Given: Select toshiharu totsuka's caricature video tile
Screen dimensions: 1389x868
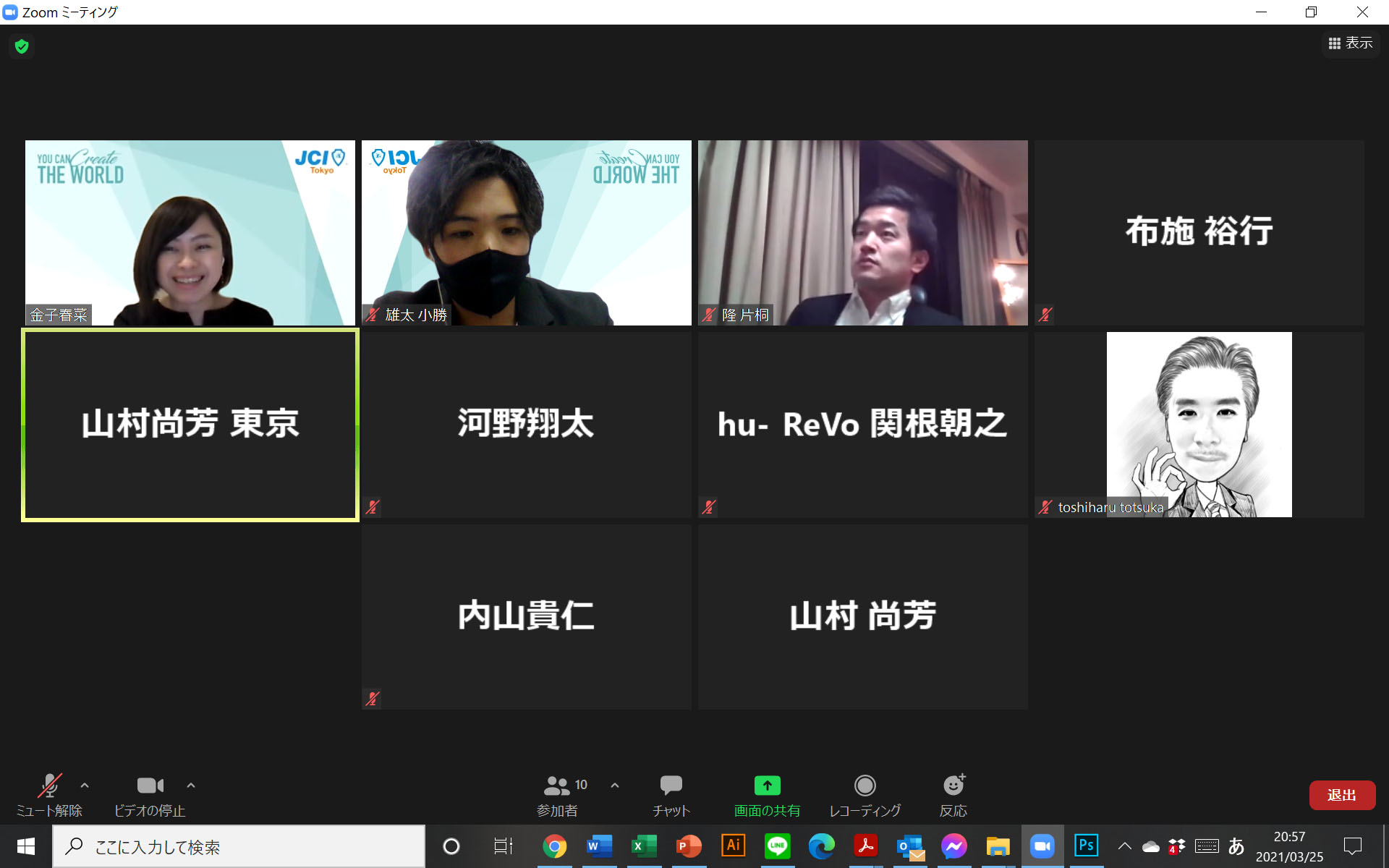Looking at the screenshot, I should tap(1199, 425).
